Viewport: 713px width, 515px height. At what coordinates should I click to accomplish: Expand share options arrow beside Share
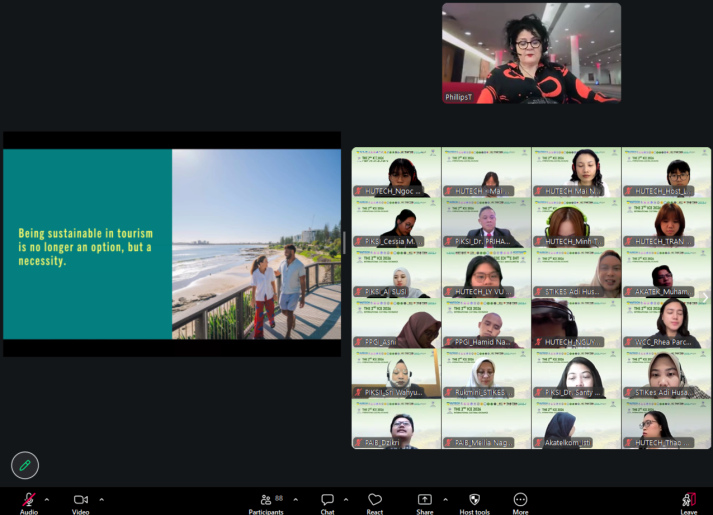(445, 499)
